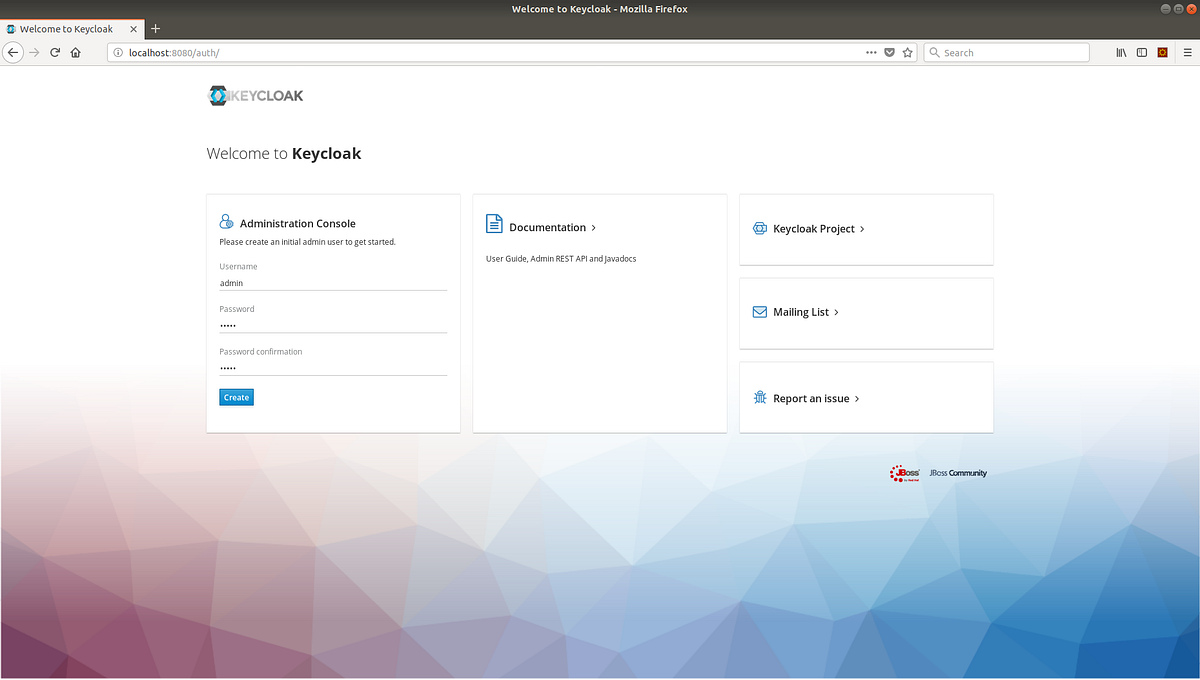Click the Password confirmation label
The image size is (1200, 680).
(260, 352)
